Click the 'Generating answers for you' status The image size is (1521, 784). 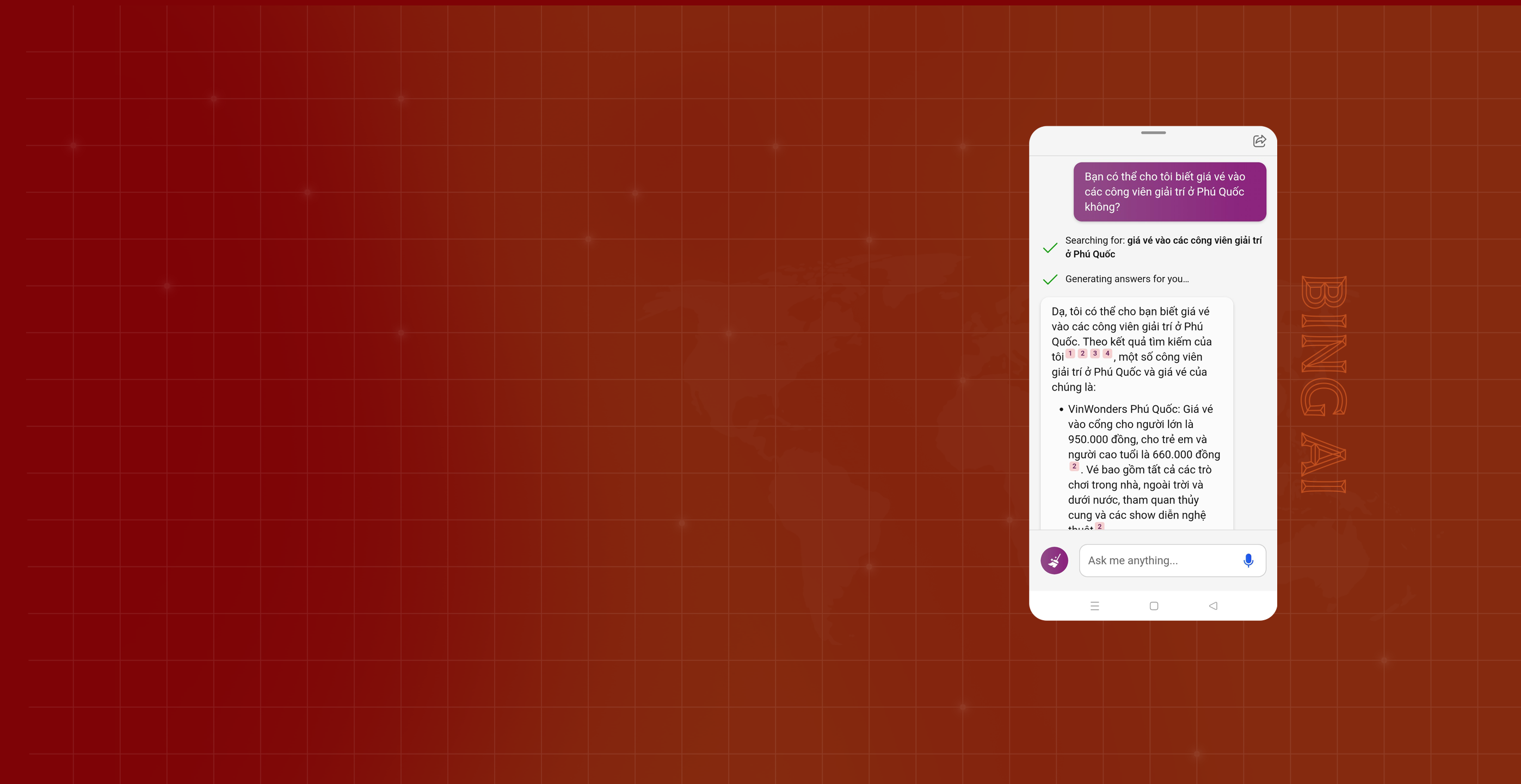tap(1126, 279)
